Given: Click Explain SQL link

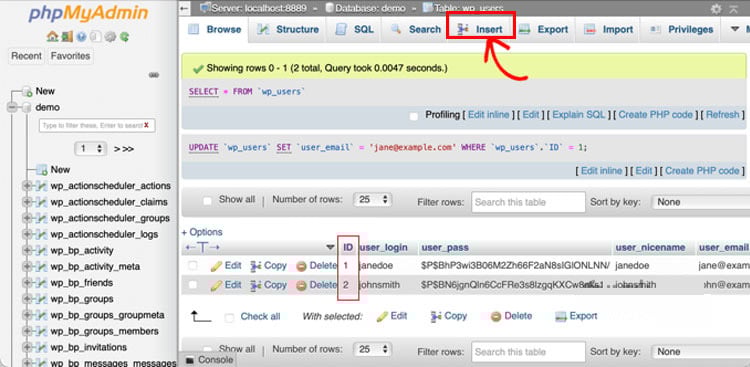Looking at the screenshot, I should (x=578, y=115).
